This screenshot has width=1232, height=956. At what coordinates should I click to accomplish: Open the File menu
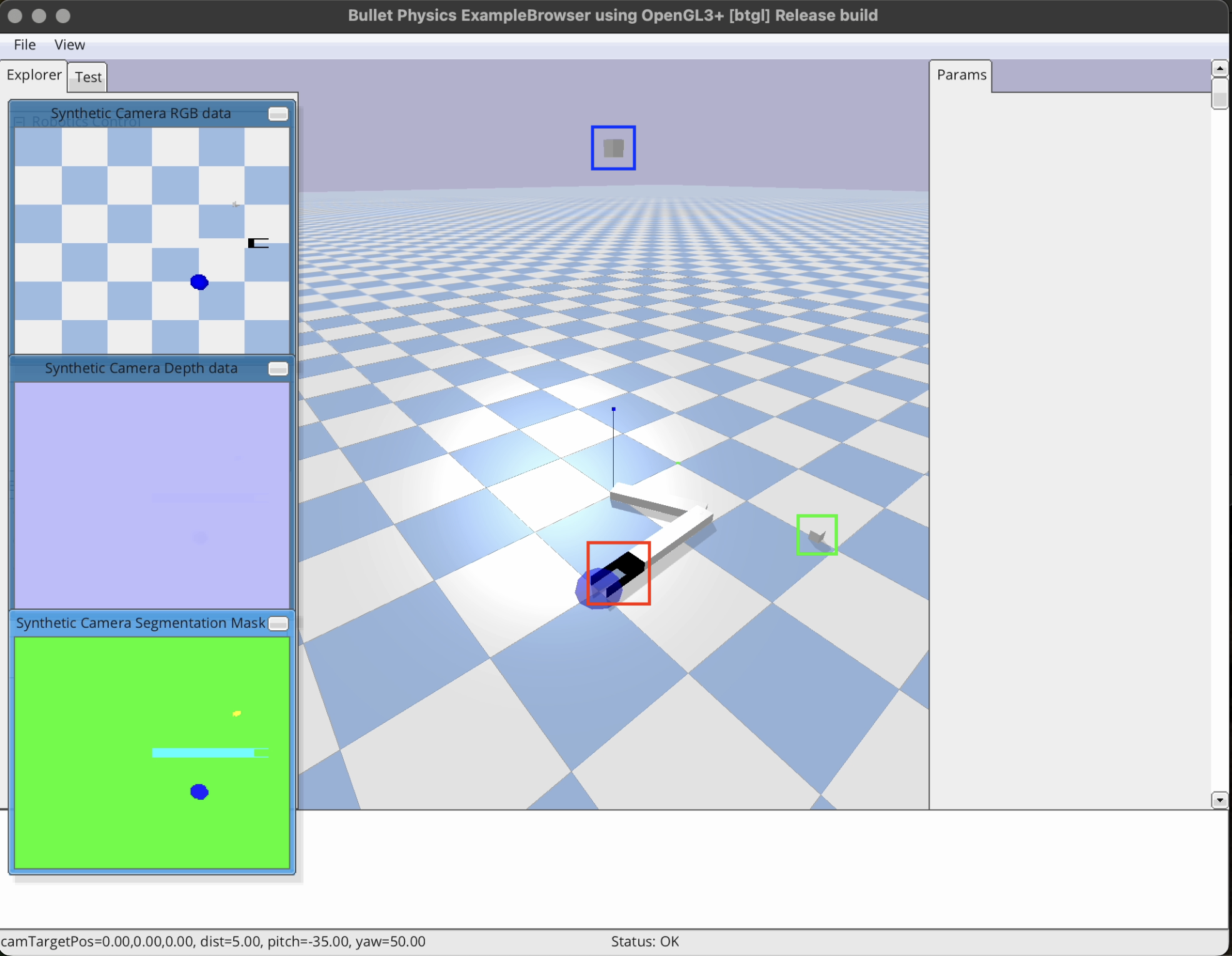(x=24, y=44)
